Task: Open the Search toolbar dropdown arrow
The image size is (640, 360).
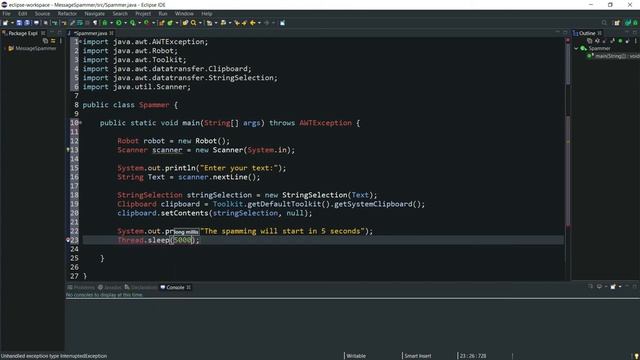Action: [200, 23]
